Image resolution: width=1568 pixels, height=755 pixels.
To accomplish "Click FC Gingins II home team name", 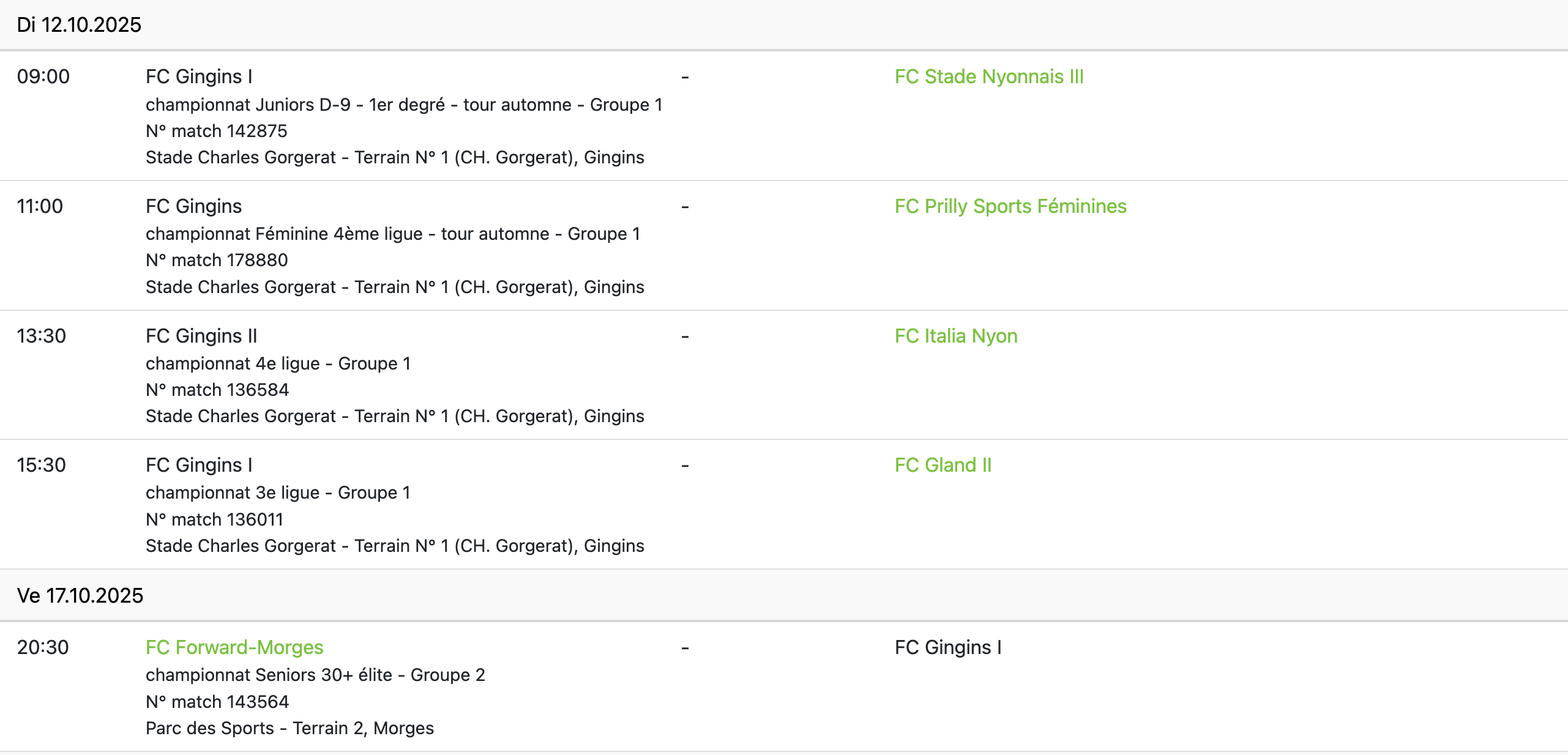I will (x=201, y=336).
